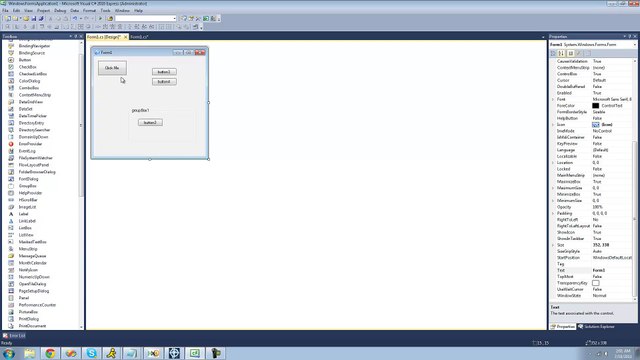
Task: Click the Click Me button on the form
Action: [x=112, y=68]
